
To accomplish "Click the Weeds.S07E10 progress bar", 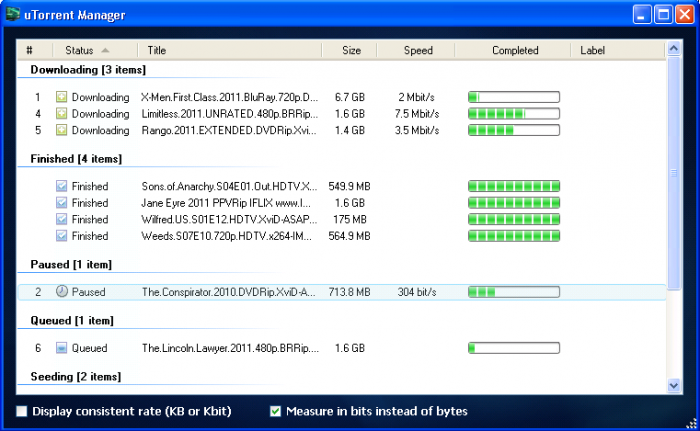I will point(514,236).
